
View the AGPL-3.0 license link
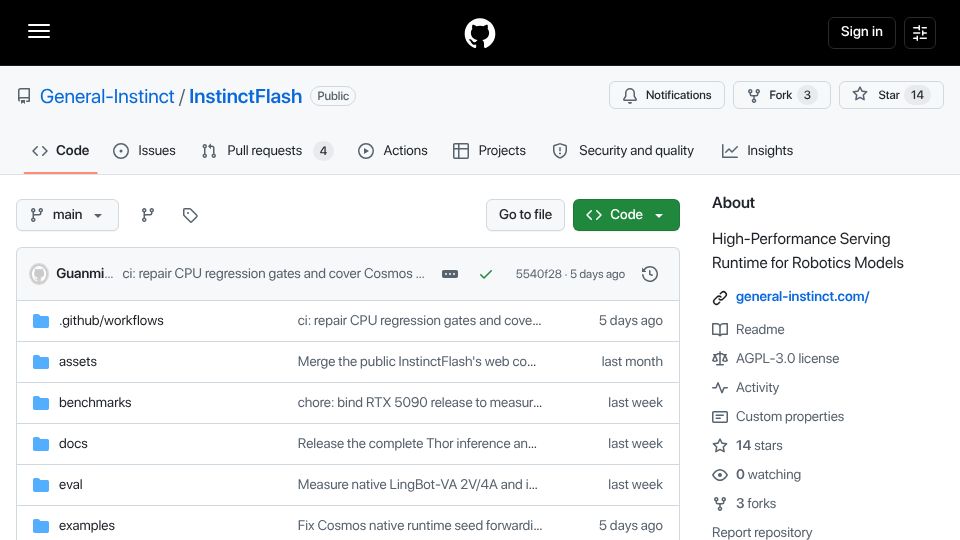(787, 359)
